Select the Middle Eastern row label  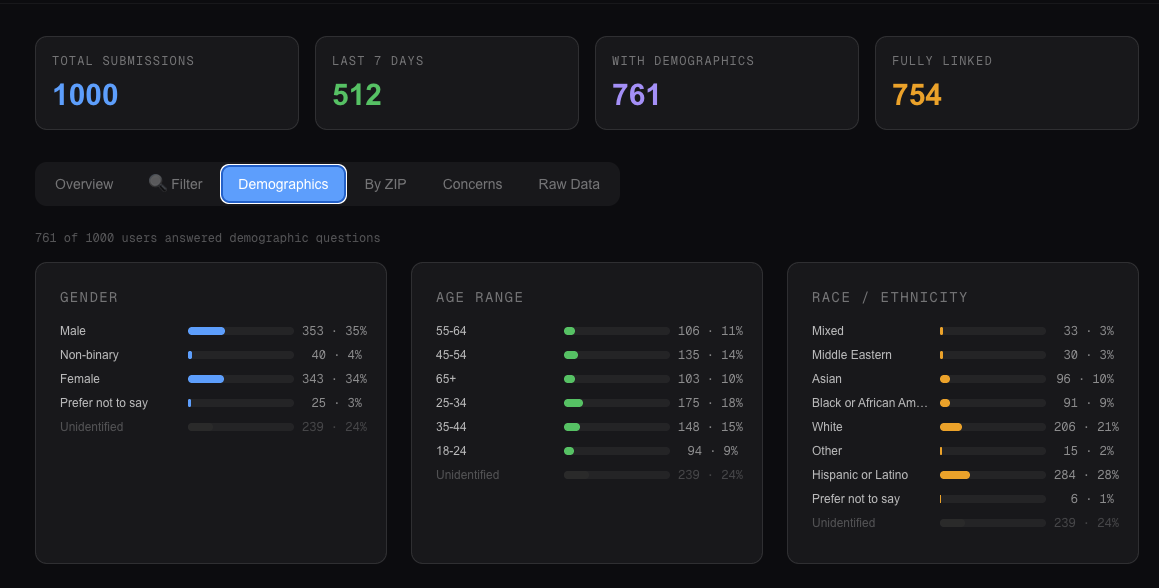tap(852, 355)
